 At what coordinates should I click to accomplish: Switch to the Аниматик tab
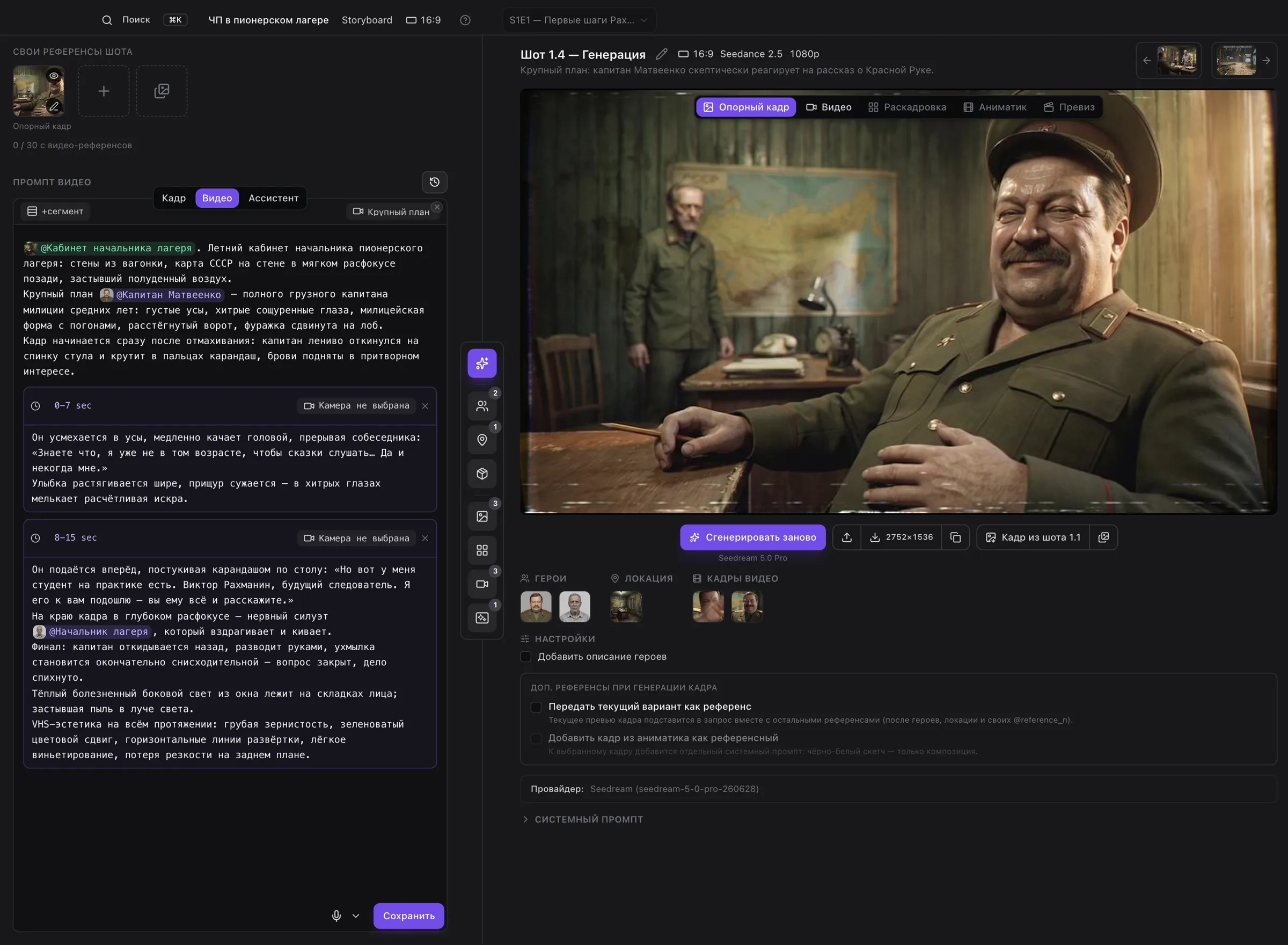coord(996,107)
